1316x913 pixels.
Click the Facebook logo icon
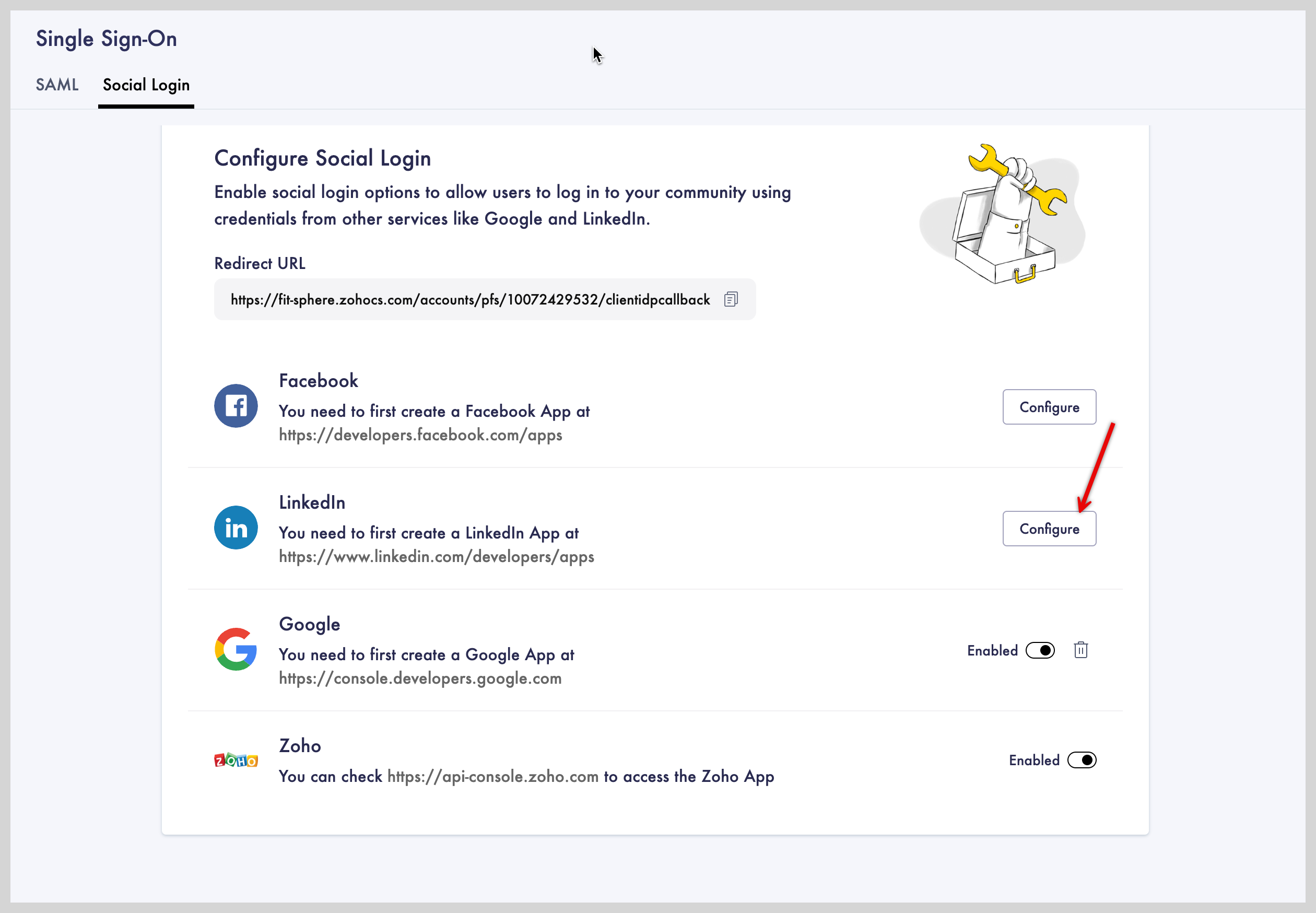236,406
